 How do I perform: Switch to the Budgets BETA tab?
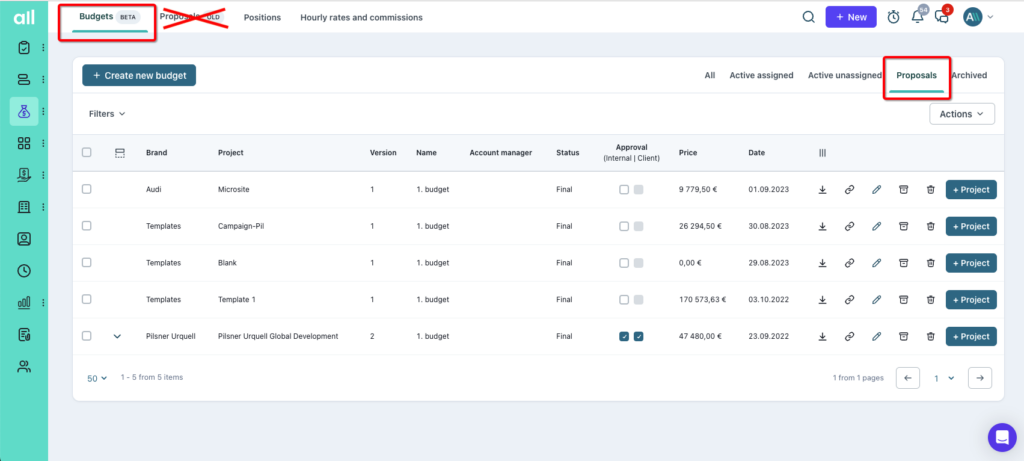(x=109, y=18)
